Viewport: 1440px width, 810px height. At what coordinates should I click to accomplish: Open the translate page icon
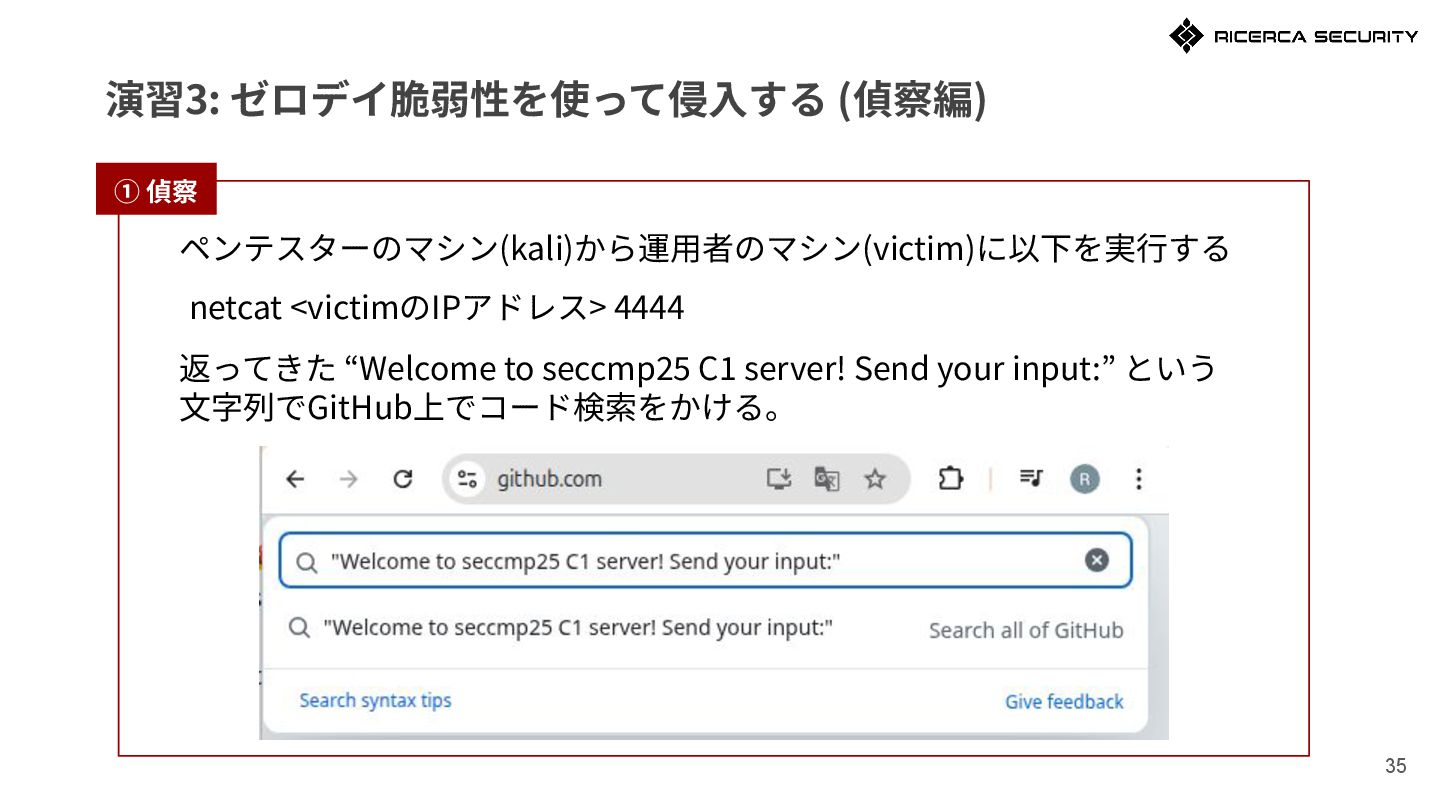[827, 479]
